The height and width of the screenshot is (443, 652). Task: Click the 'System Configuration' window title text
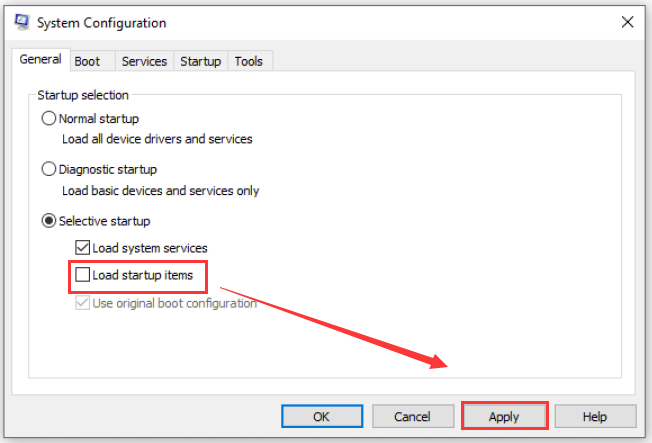(x=101, y=23)
